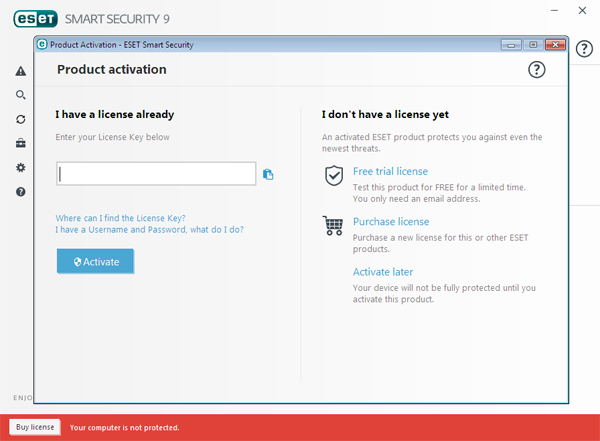Open 'I have a Username and Password' link

click(149, 230)
